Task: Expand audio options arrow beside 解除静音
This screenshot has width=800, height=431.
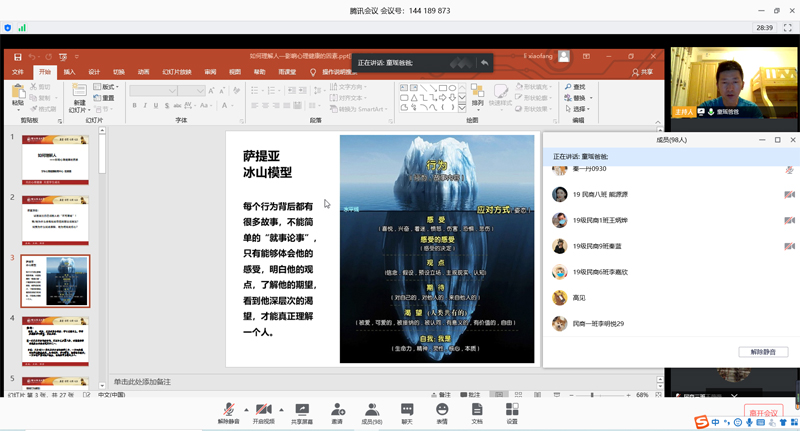Action: (246, 409)
